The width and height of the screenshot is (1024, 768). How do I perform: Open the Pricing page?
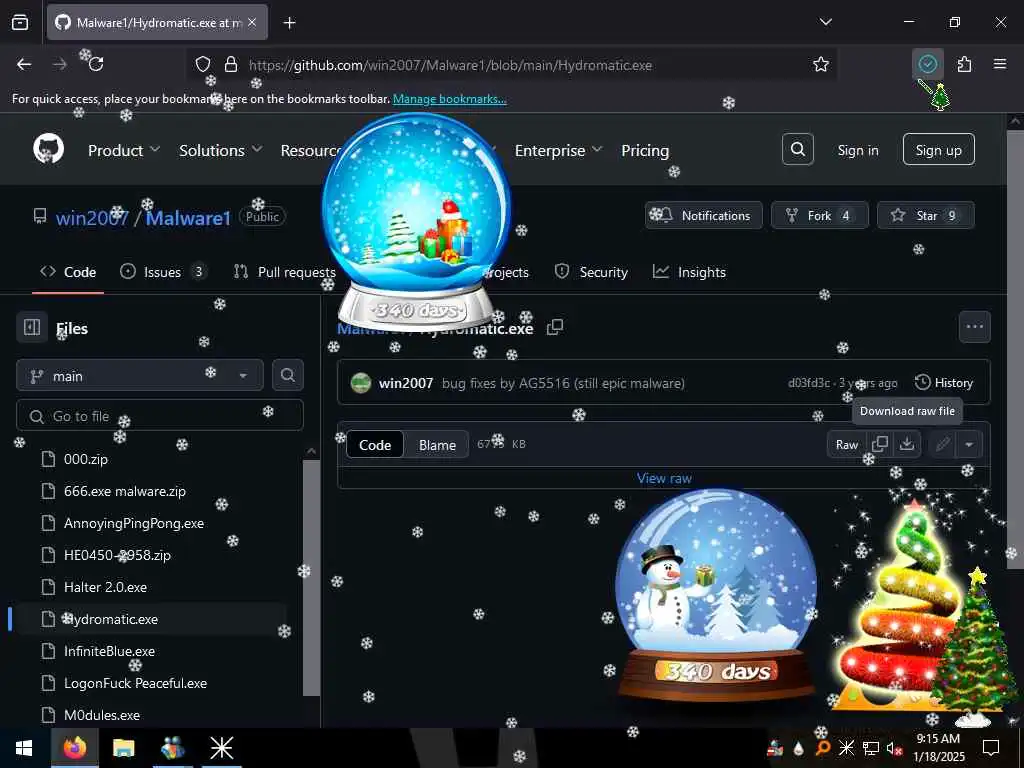pos(645,150)
